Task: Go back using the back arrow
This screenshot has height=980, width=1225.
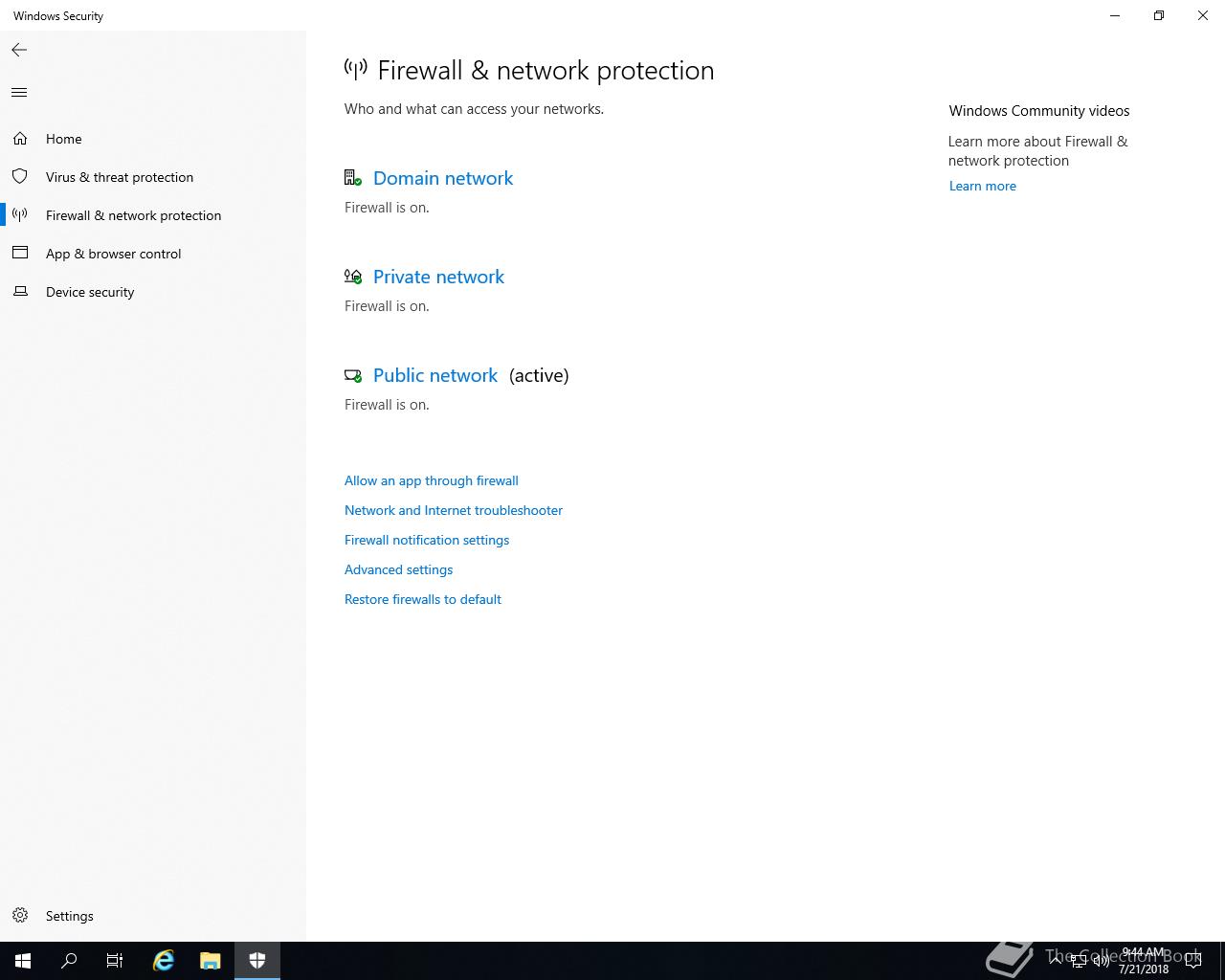Action: click(19, 50)
